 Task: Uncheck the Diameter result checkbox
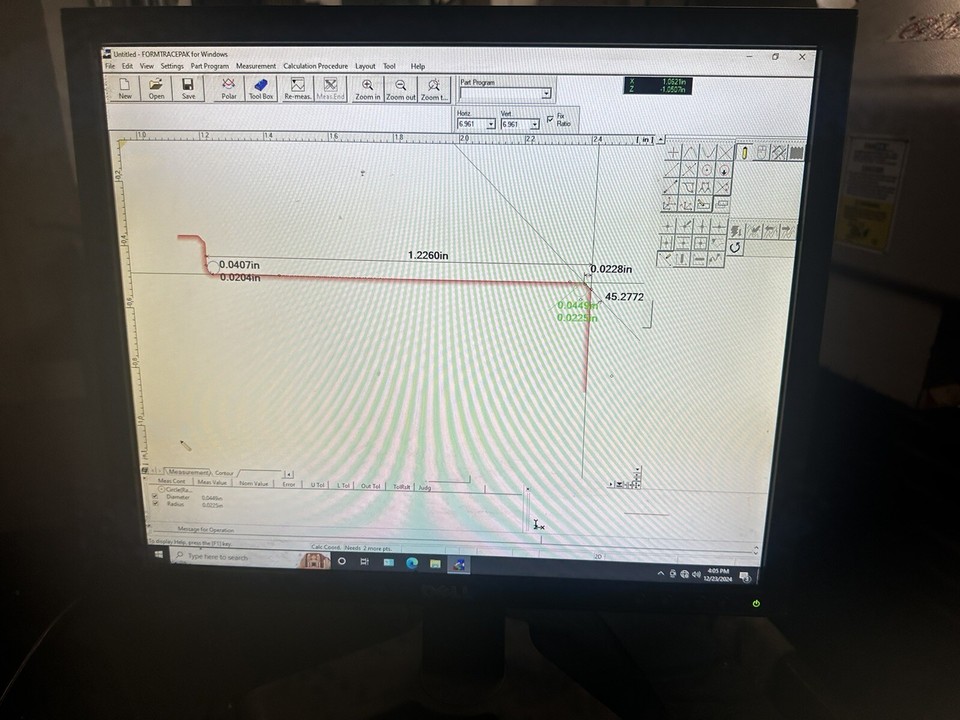click(154, 496)
